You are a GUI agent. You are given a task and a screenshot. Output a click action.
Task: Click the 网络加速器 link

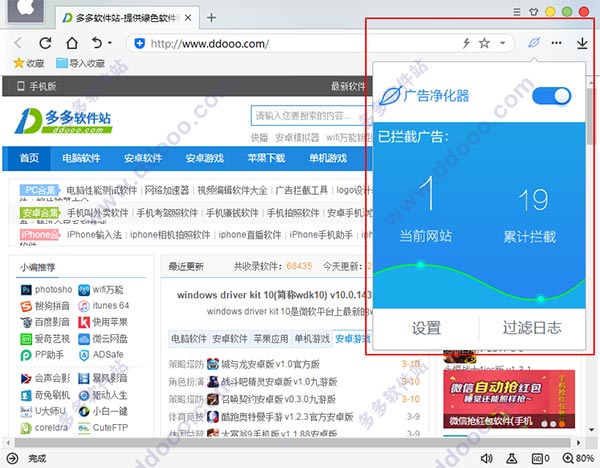(166, 190)
